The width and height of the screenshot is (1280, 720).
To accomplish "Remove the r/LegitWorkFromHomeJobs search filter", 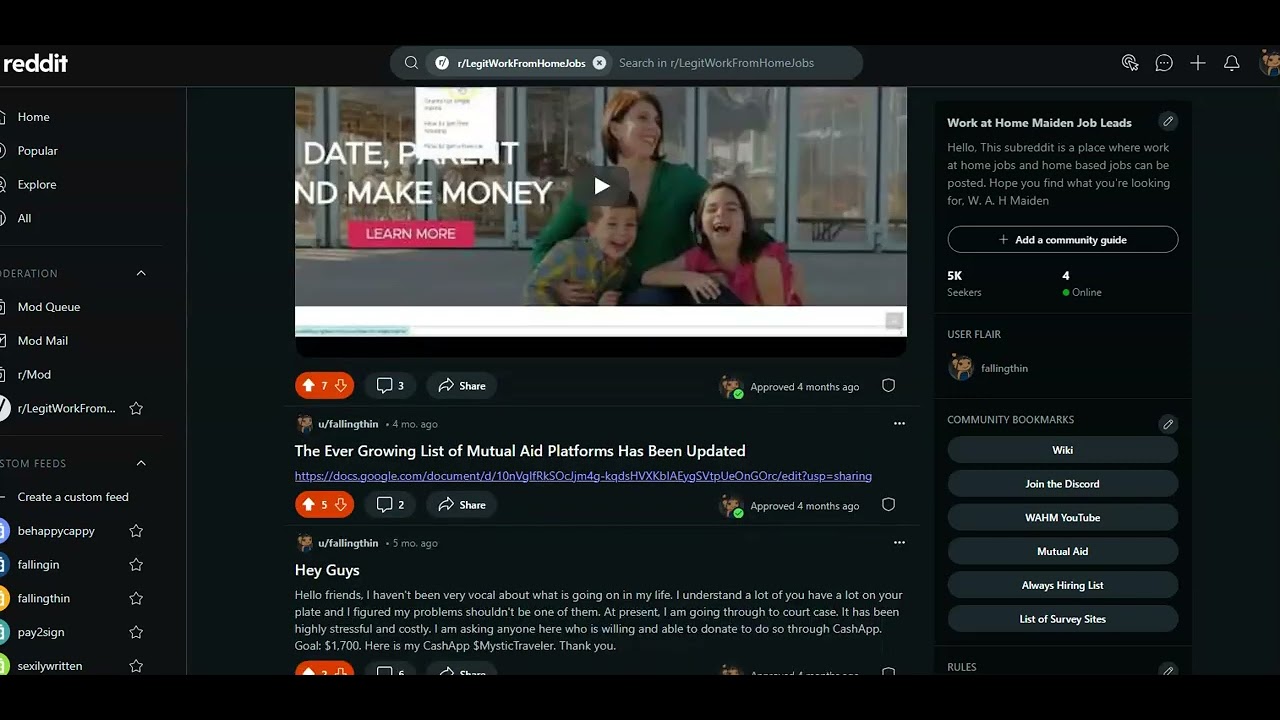I will [599, 63].
